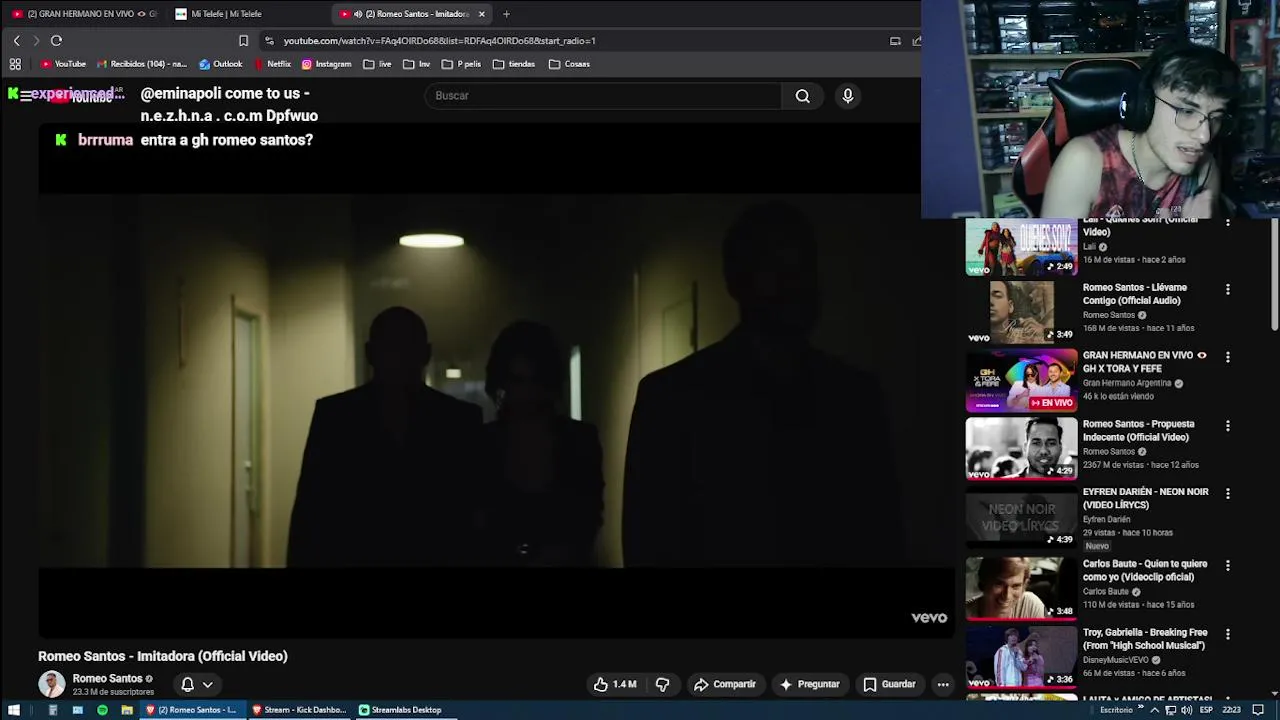The image size is (1280, 720).
Task: Dislike the video with thumbs down
Action: (662, 684)
